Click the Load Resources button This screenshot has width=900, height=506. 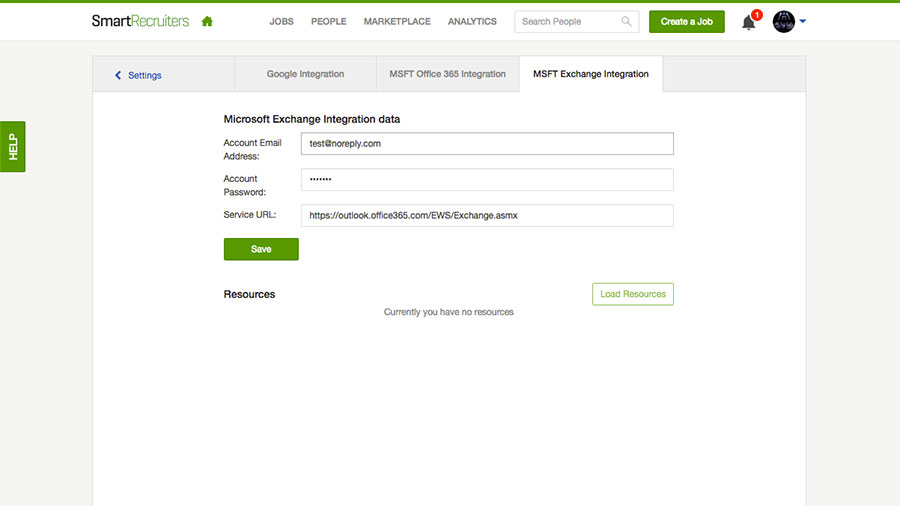click(632, 294)
